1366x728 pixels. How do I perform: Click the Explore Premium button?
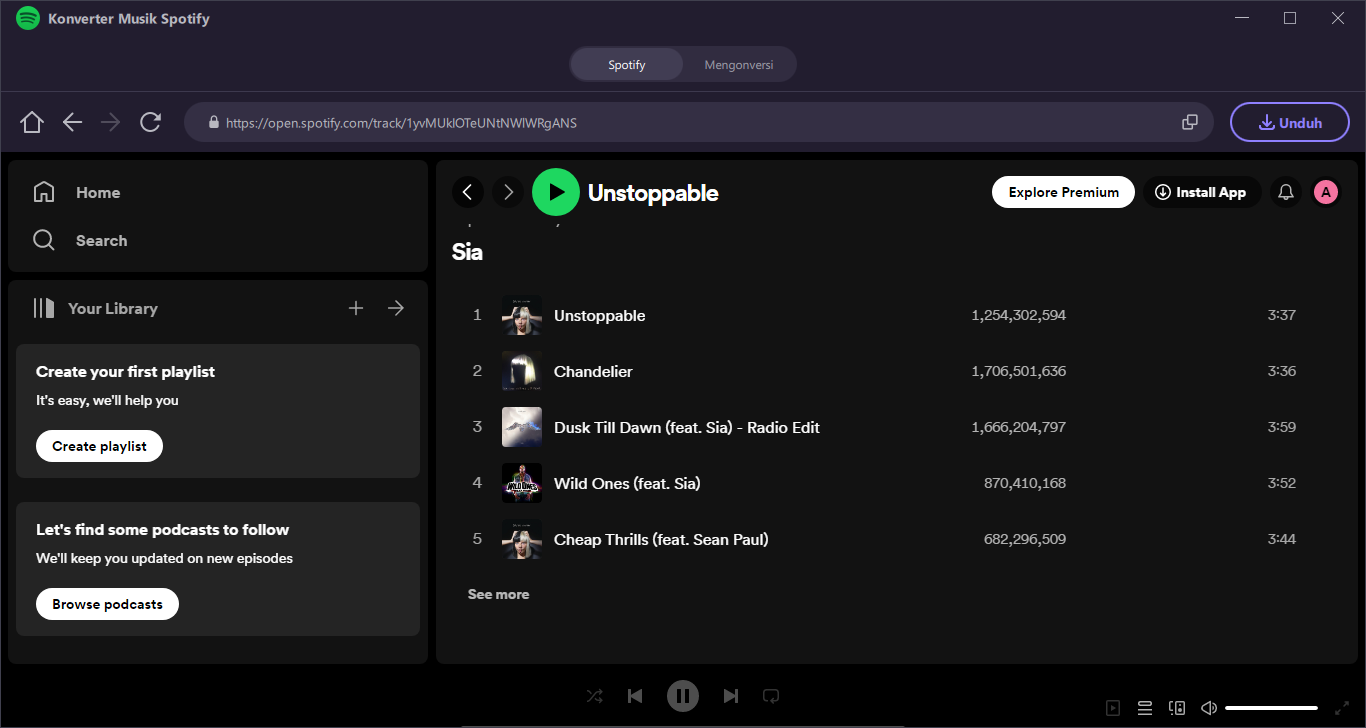click(1063, 192)
